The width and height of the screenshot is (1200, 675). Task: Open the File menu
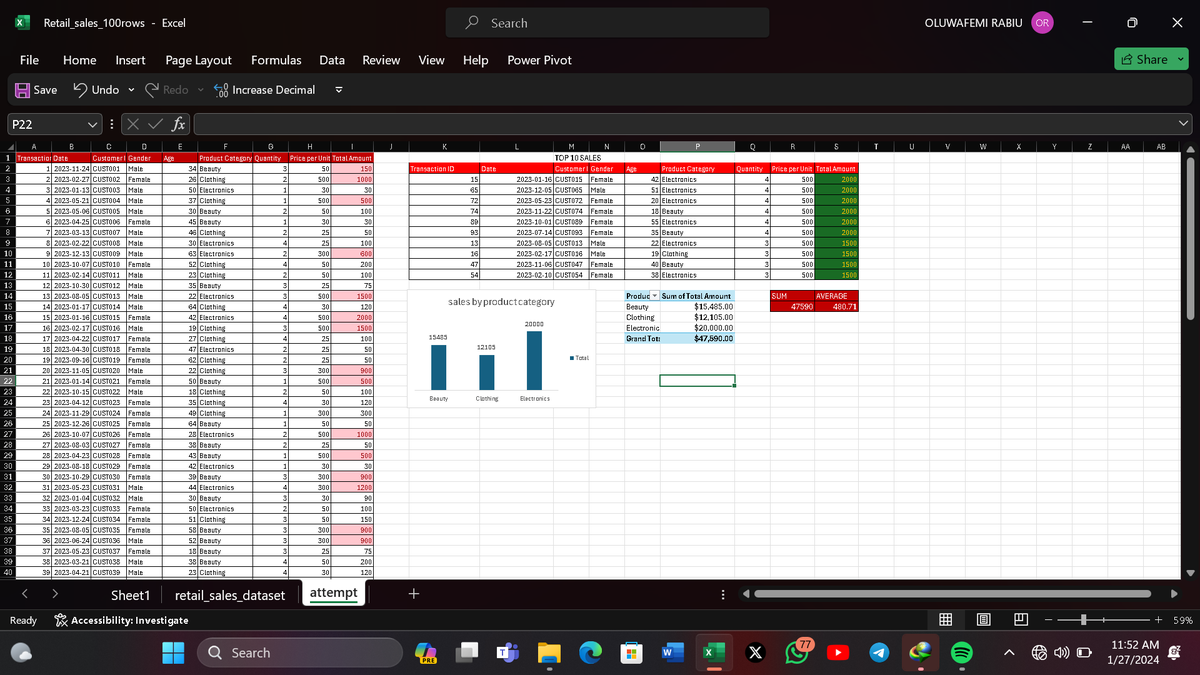pos(30,60)
